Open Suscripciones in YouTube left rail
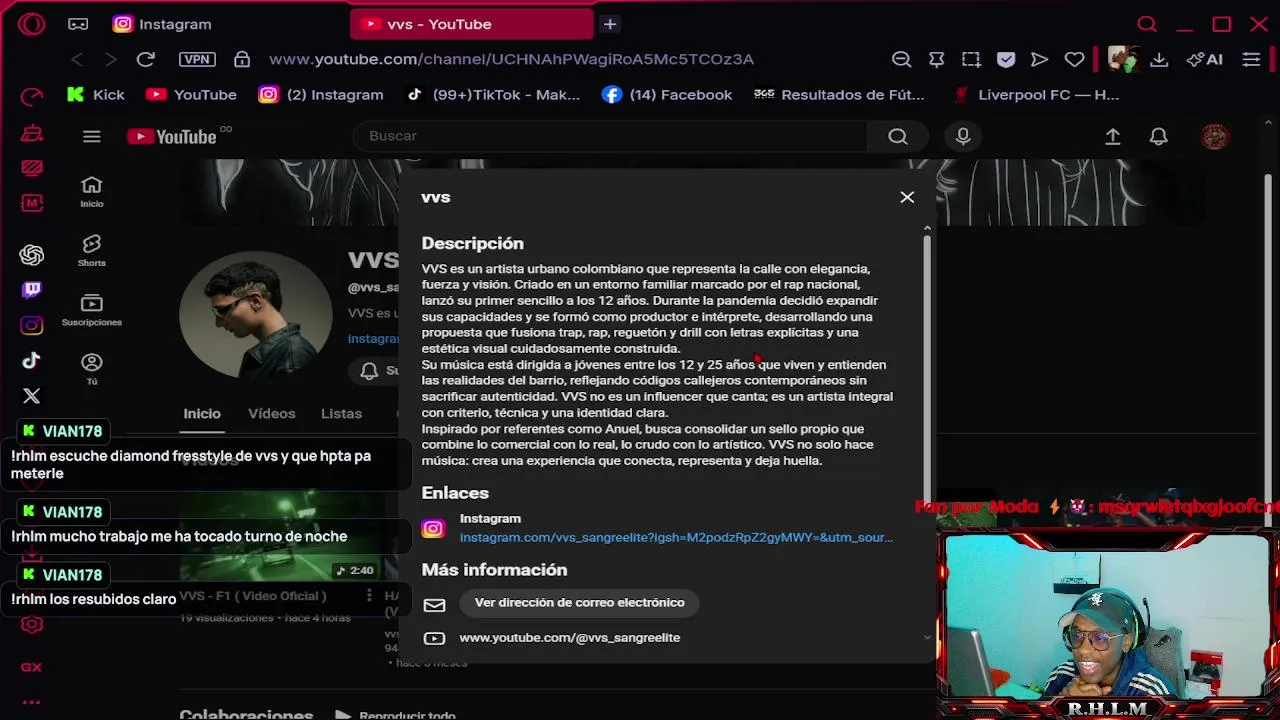Image resolution: width=1280 pixels, height=720 pixels. point(92,309)
